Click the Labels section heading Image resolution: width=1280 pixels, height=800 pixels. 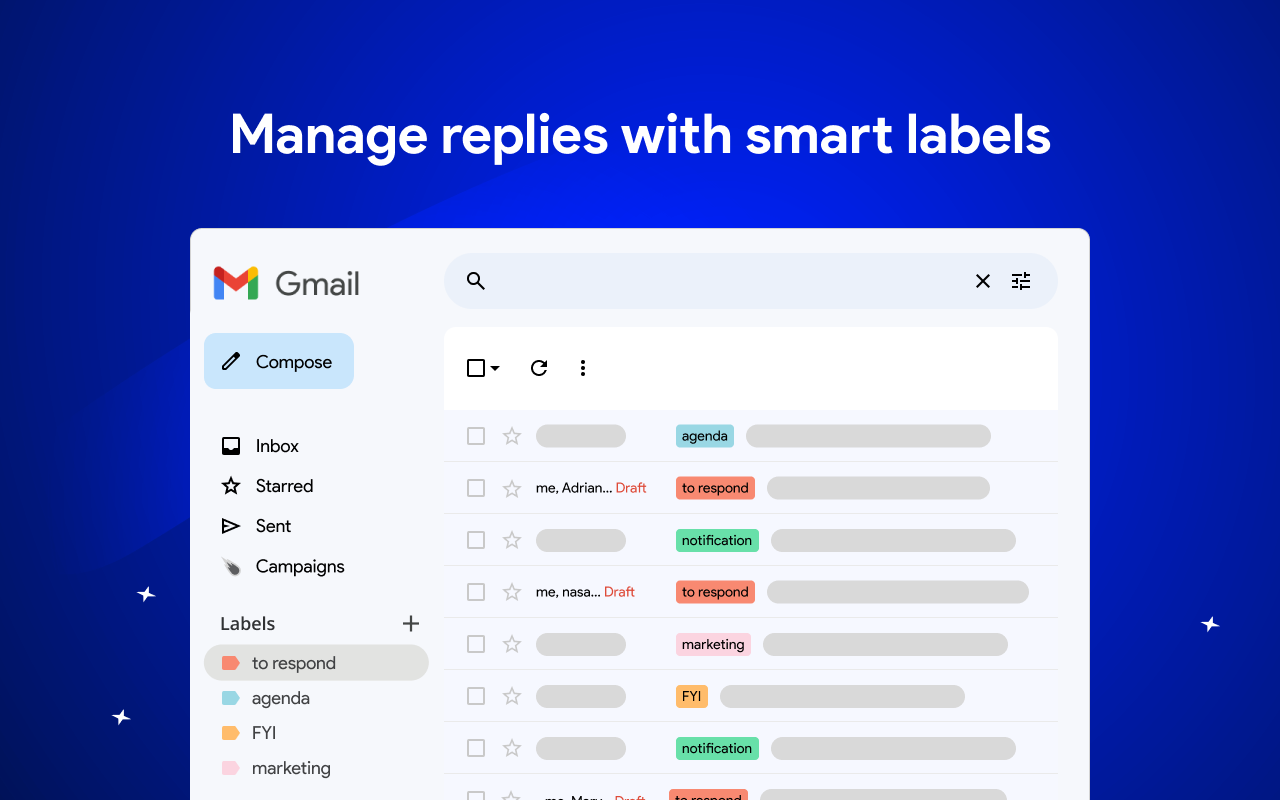tap(247, 623)
